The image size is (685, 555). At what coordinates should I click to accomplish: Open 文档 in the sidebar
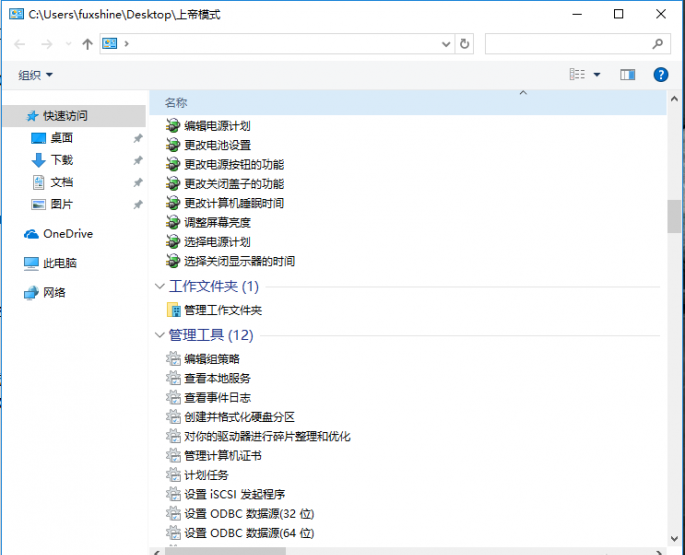point(62,182)
